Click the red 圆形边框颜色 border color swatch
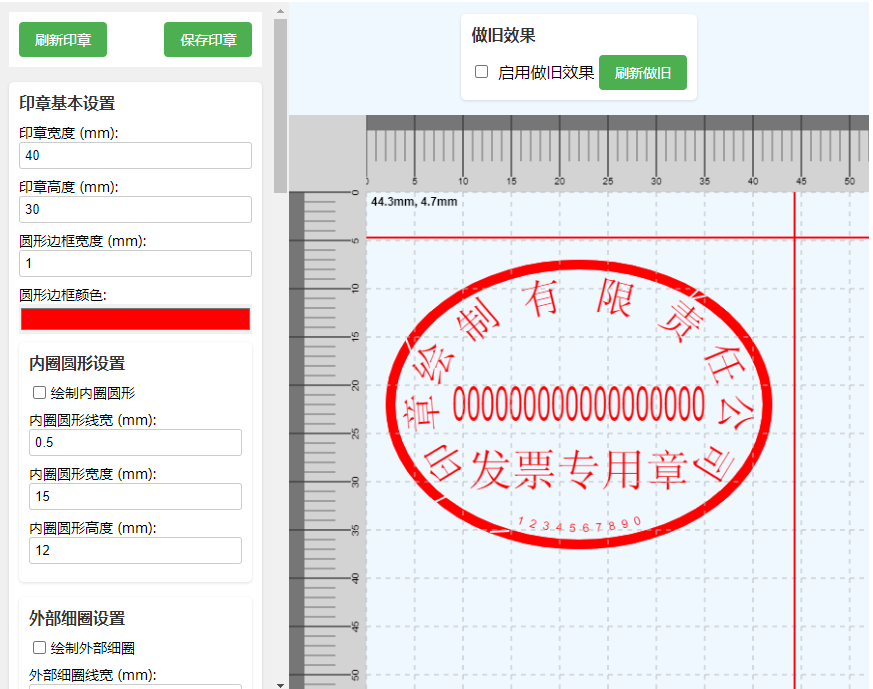The height and width of the screenshot is (689, 873). coord(135,318)
